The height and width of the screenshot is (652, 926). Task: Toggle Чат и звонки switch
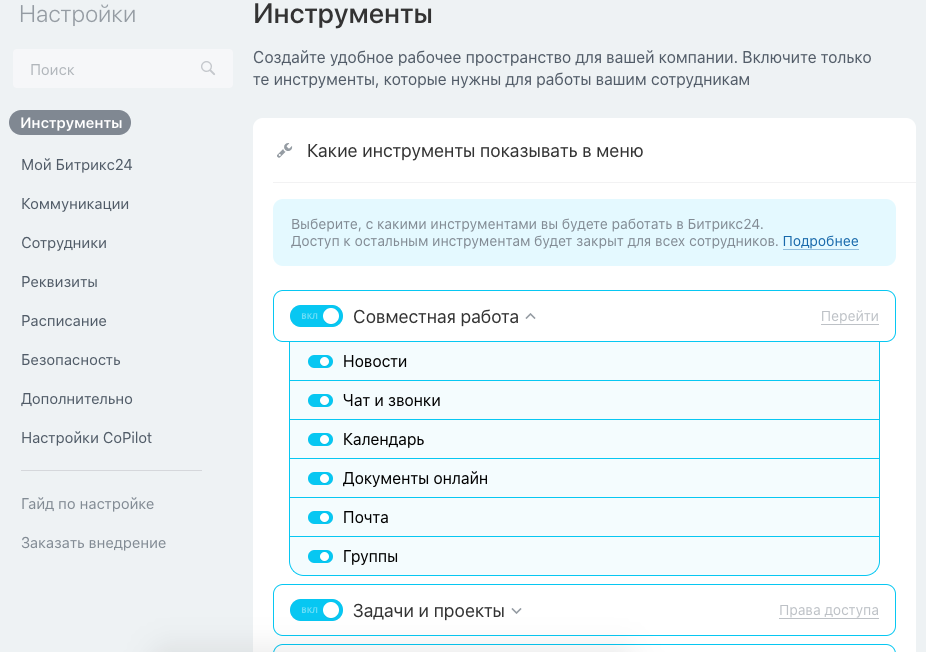(321, 400)
